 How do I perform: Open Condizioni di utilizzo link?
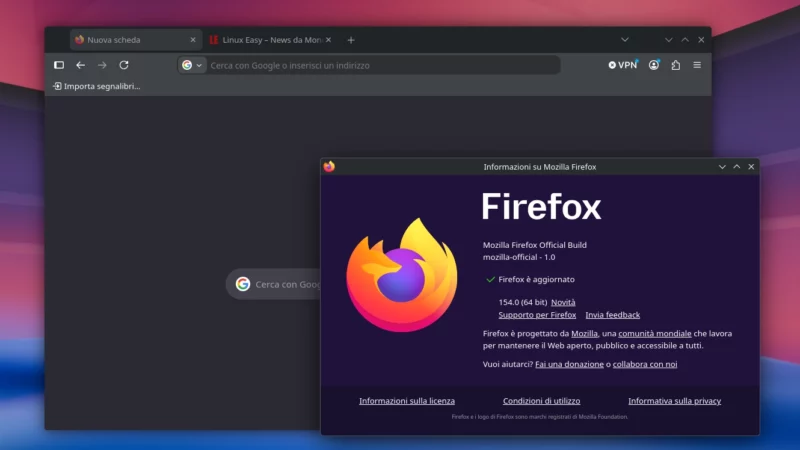coord(541,401)
